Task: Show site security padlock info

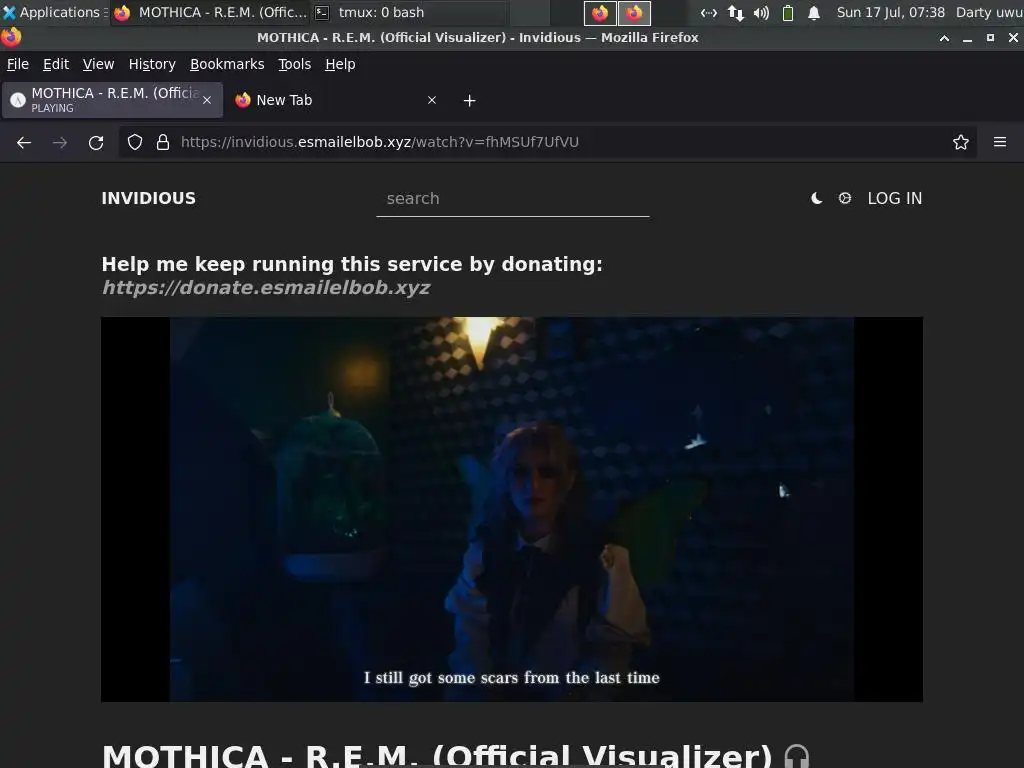Action: tap(163, 142)
